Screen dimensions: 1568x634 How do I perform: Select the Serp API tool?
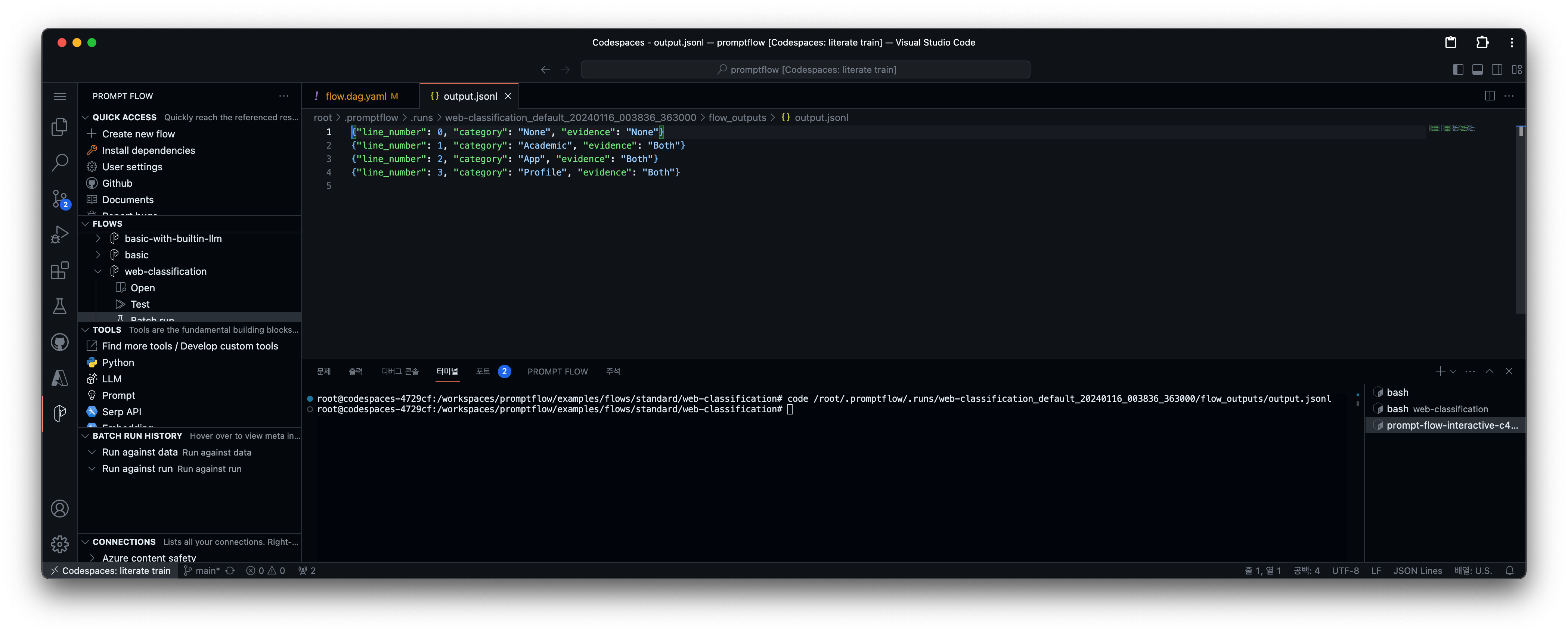pyautogui.click(x=122, y=412)
